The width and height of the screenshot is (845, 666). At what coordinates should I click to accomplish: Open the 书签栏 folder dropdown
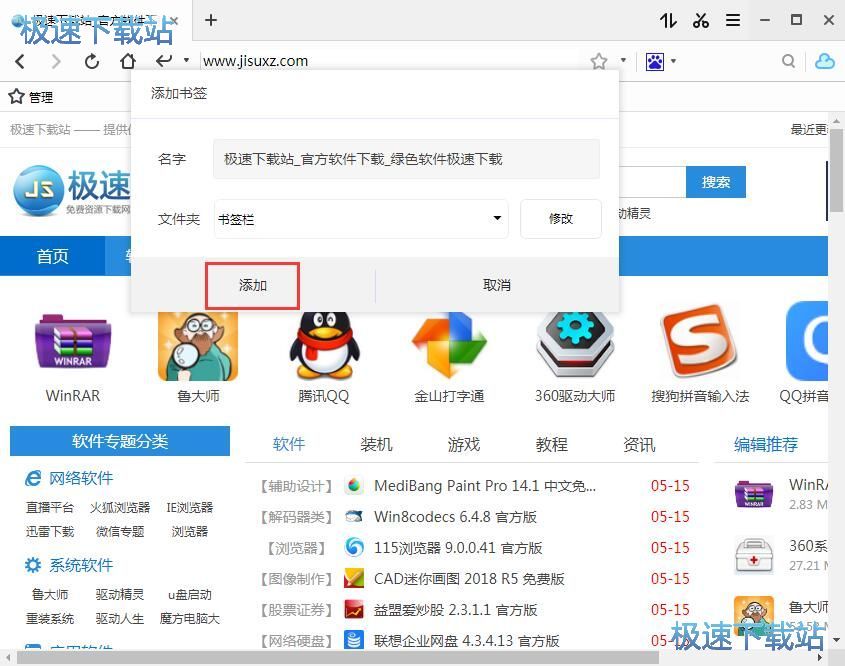point(361,219)
